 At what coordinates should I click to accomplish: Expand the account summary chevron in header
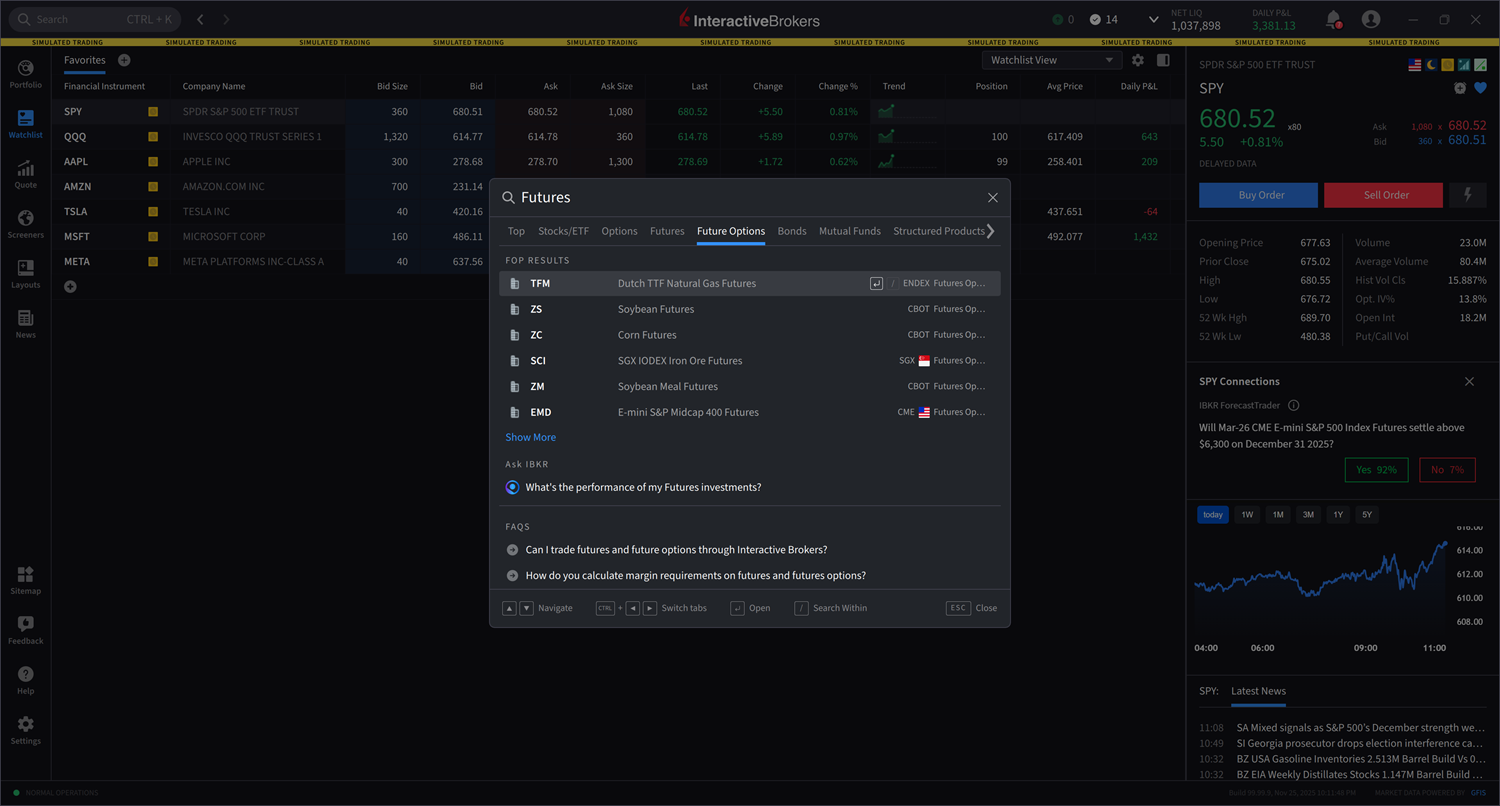pyautogui.click(x=1153, y=19)
